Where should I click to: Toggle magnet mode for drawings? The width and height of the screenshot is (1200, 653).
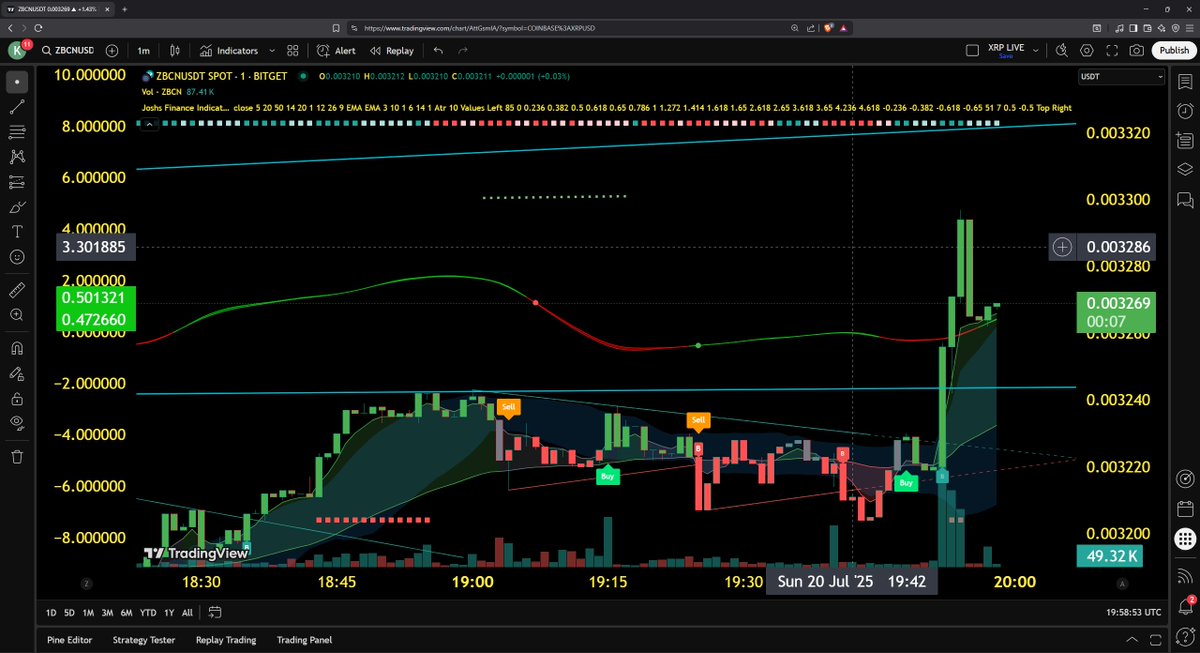(x=17, y=348)
